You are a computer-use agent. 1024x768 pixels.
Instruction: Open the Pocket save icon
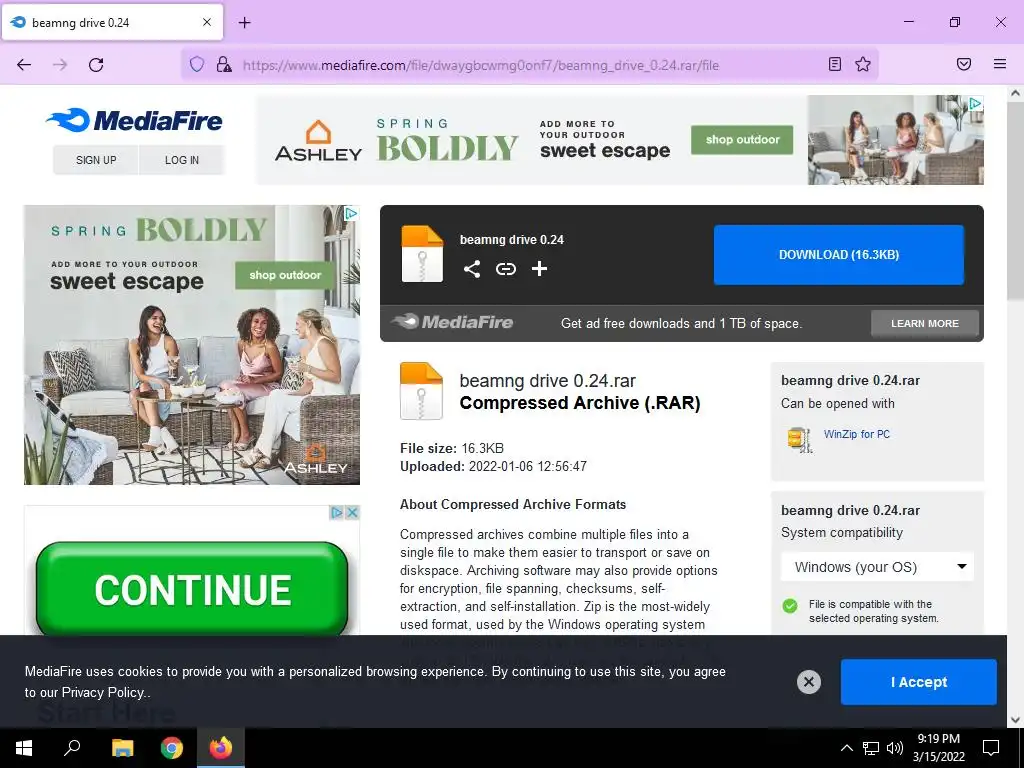(x=964, y=64)
